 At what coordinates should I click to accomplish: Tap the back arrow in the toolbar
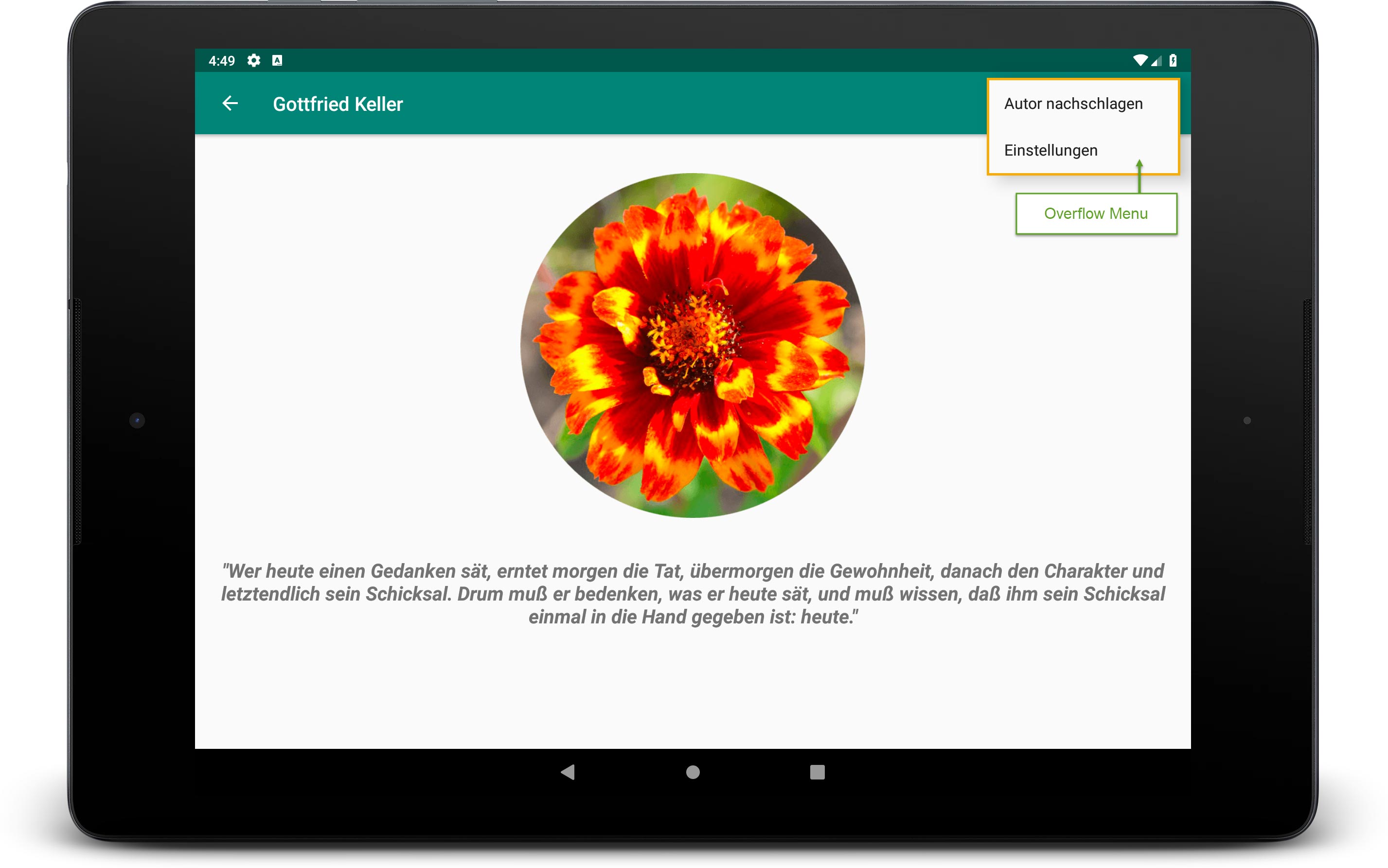(x=230, y=103)
